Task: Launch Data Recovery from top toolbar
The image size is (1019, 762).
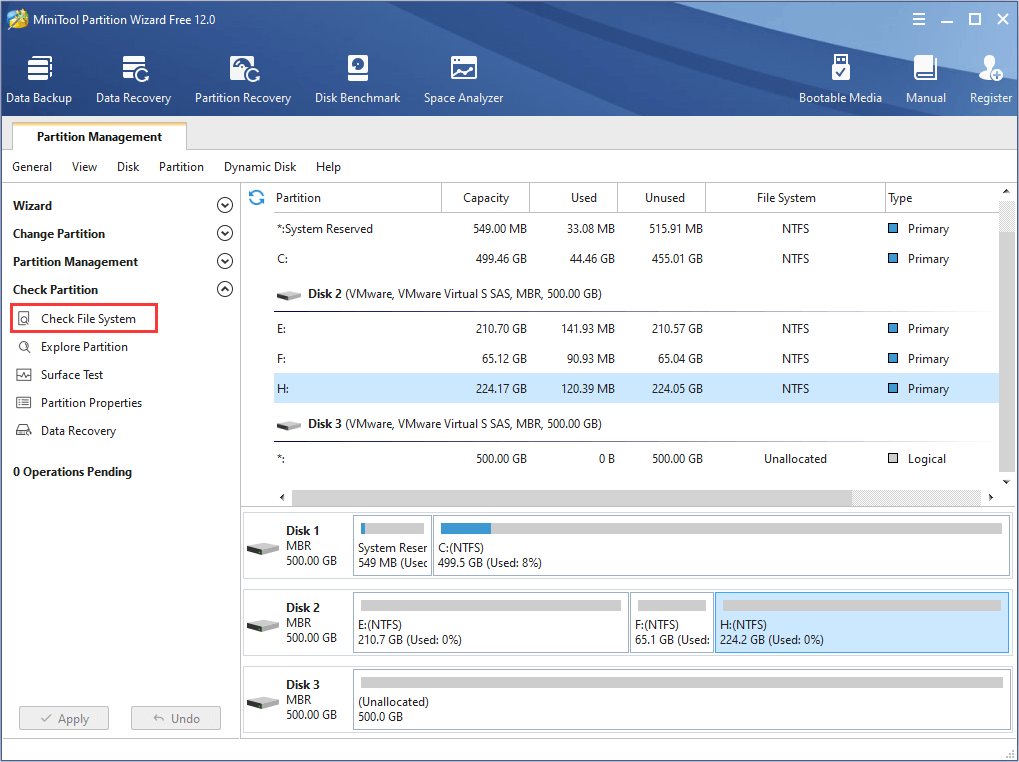Action: (133, 79)
